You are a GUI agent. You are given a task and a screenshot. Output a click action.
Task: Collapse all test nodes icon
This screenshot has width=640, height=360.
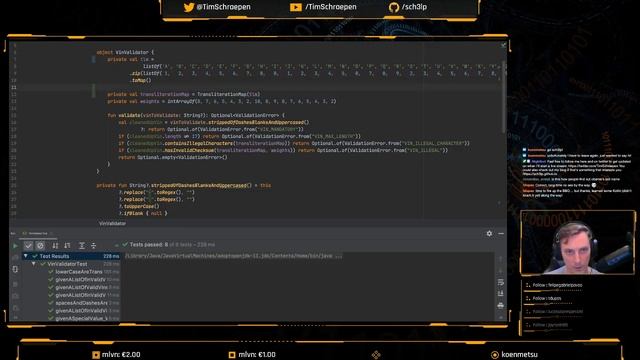tap(93, 245)
